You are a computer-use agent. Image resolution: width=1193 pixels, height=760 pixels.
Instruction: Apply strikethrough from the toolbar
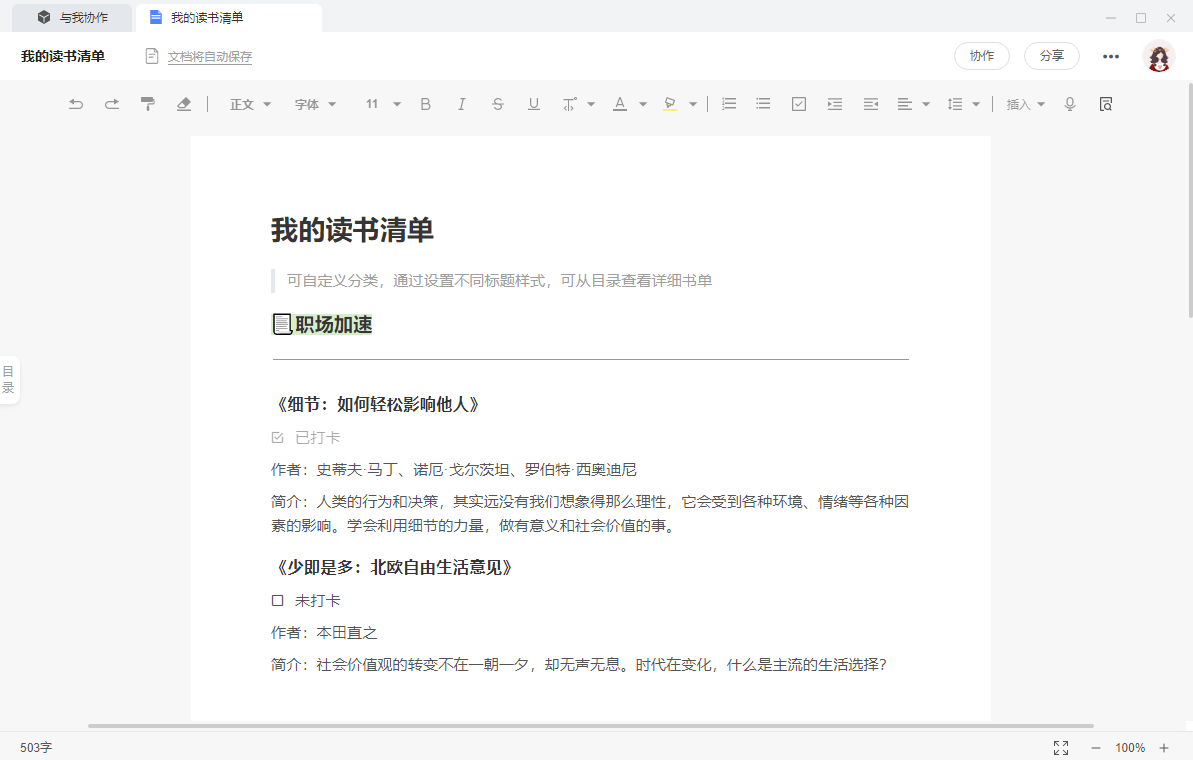coord(497,104)
